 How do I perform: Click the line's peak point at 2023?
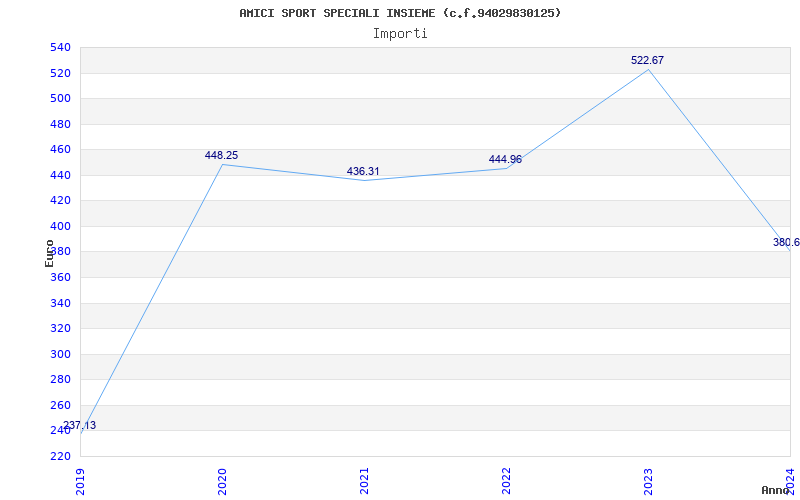(x=648, y=69)
